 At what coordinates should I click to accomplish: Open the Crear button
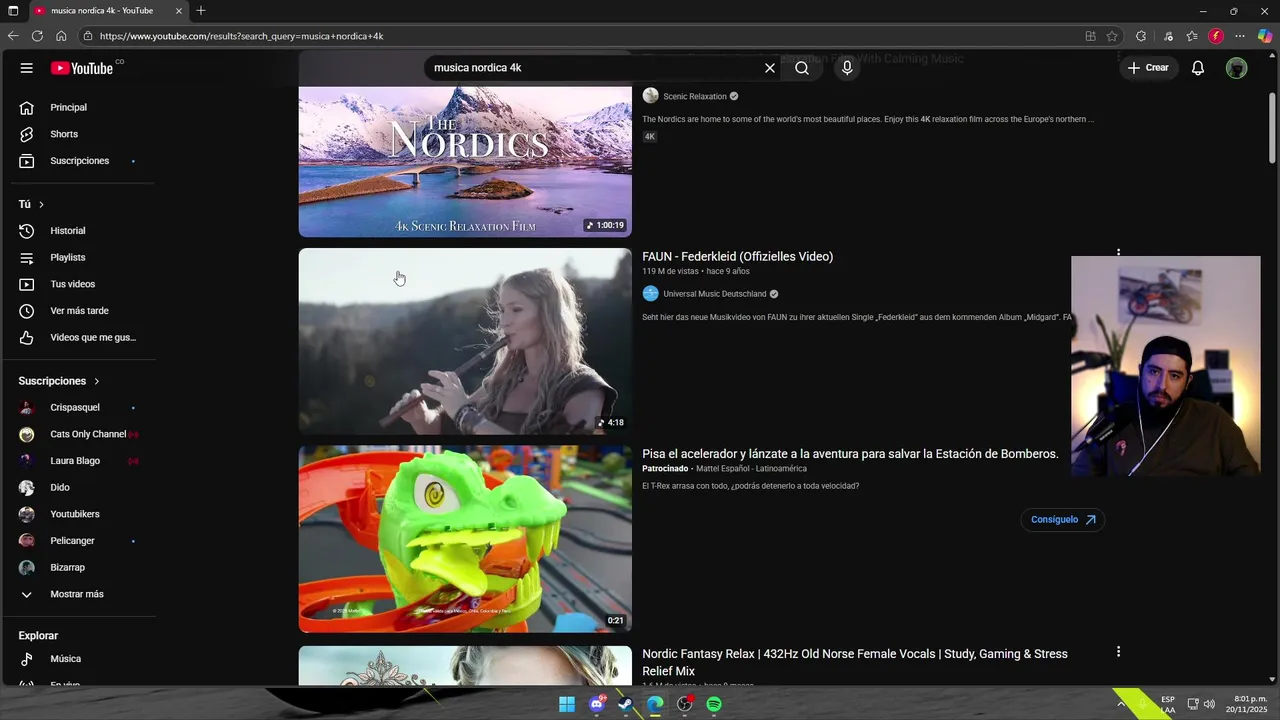coord(1148,68)
